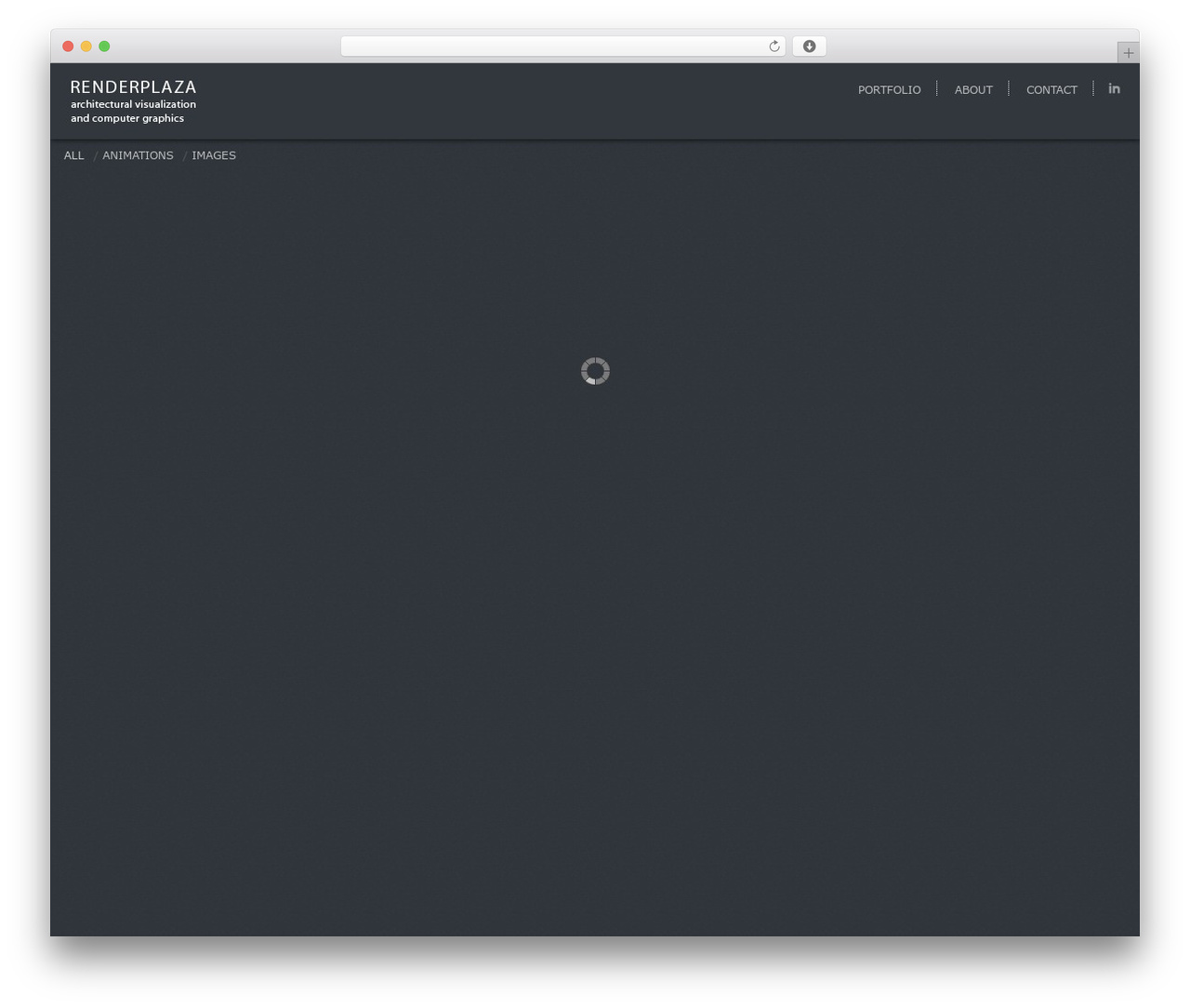Close the browser window with red button
The width and height of the screenshot is (1190, 1008).
coord(68,46)
